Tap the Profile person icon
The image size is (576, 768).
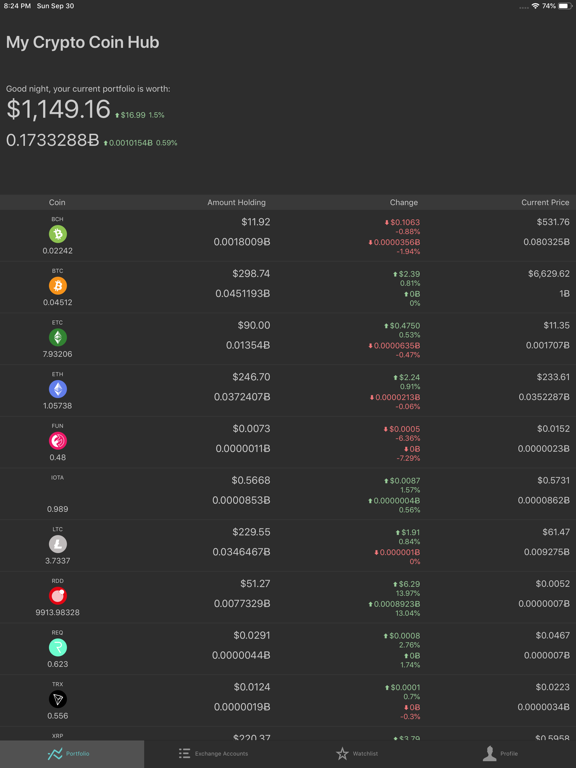489,753
